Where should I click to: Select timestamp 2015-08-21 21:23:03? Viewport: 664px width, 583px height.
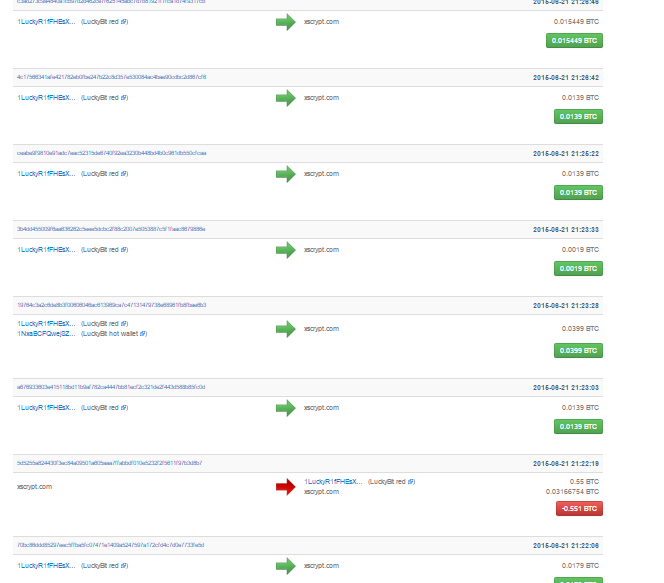pyautogui.click(x=566, y=388)
